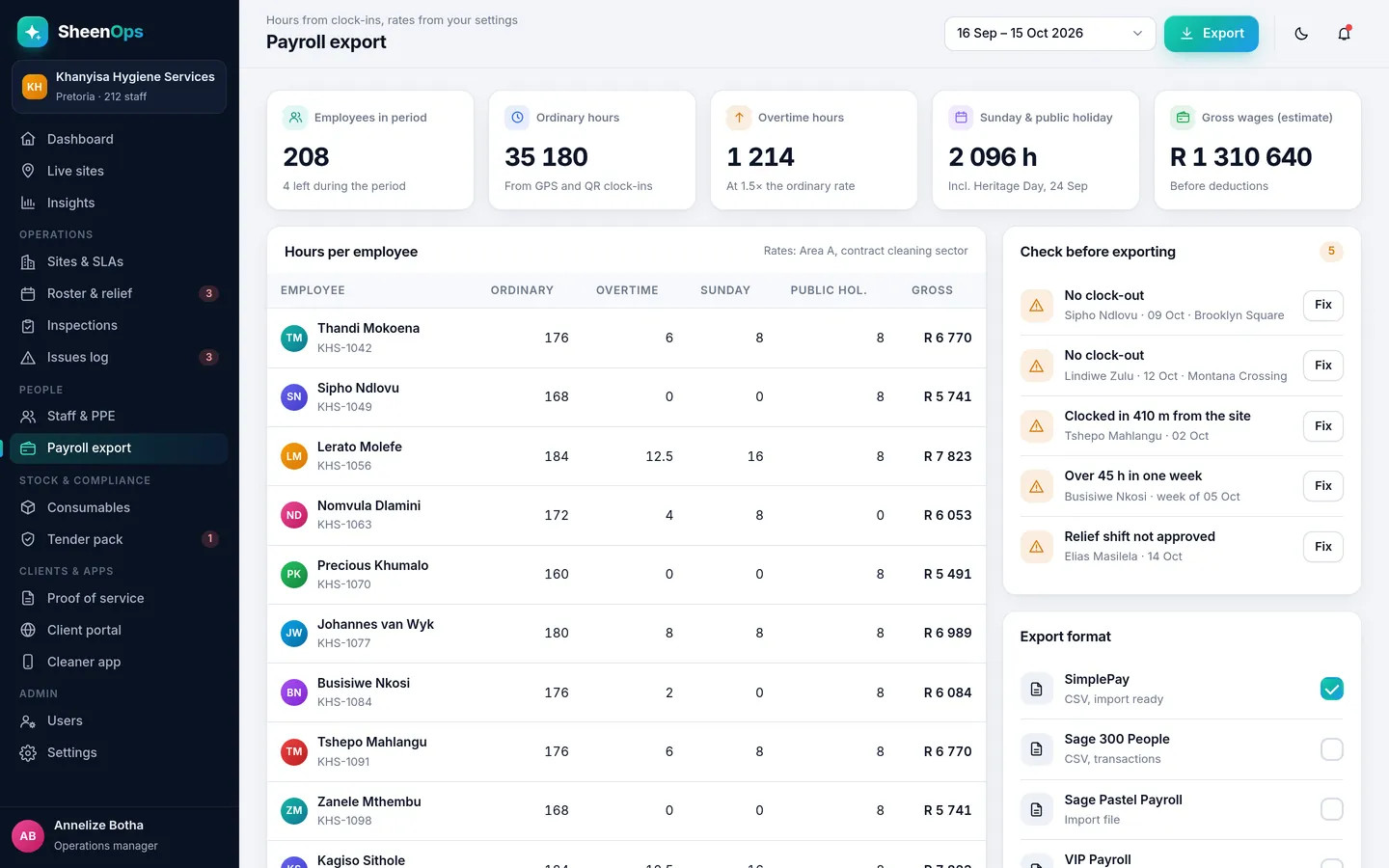Click warning icon beside Lindiwe Zulu alert
This screenshot has height=868, width=1389.
[x=1036, y=366]
